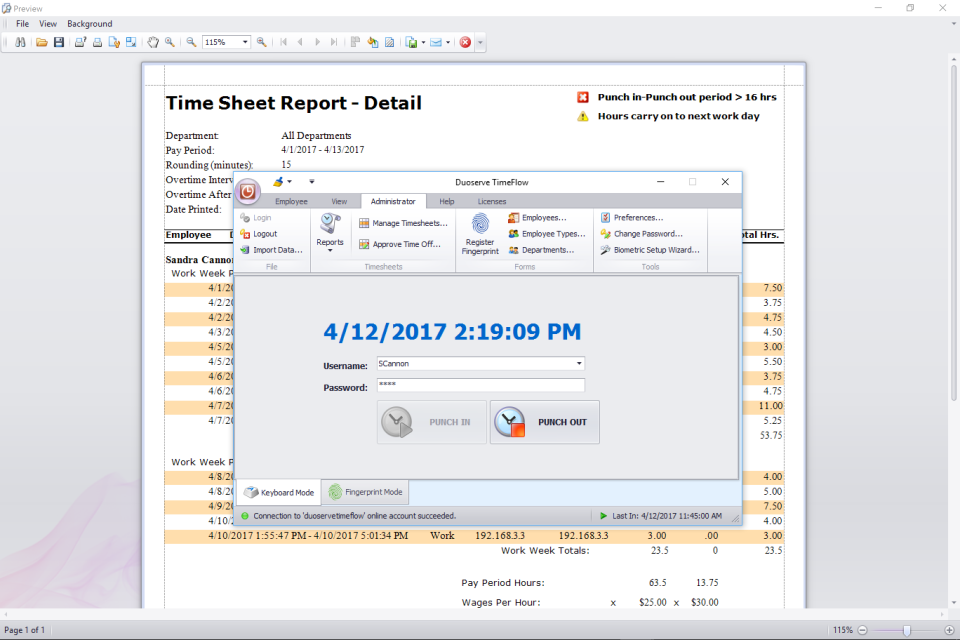Open Employee Types form

547,234
